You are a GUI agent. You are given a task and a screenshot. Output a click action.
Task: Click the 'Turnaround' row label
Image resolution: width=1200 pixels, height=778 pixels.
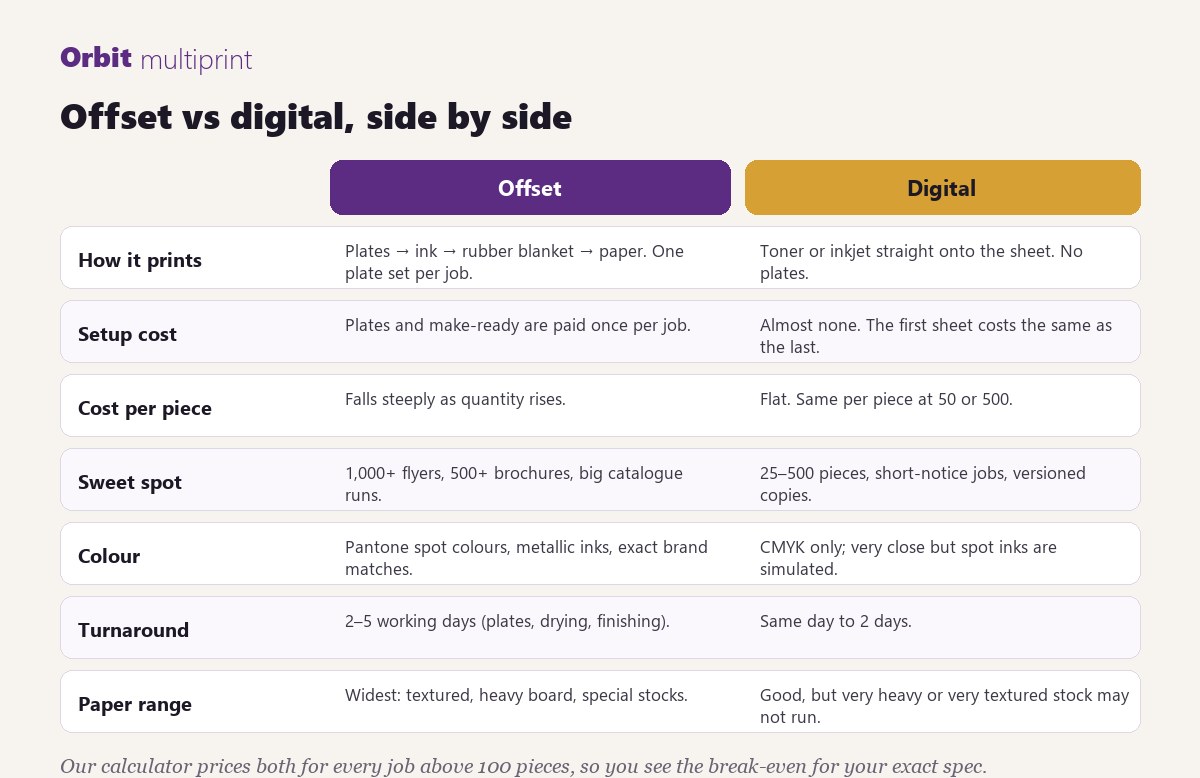[x=133, y=630]
